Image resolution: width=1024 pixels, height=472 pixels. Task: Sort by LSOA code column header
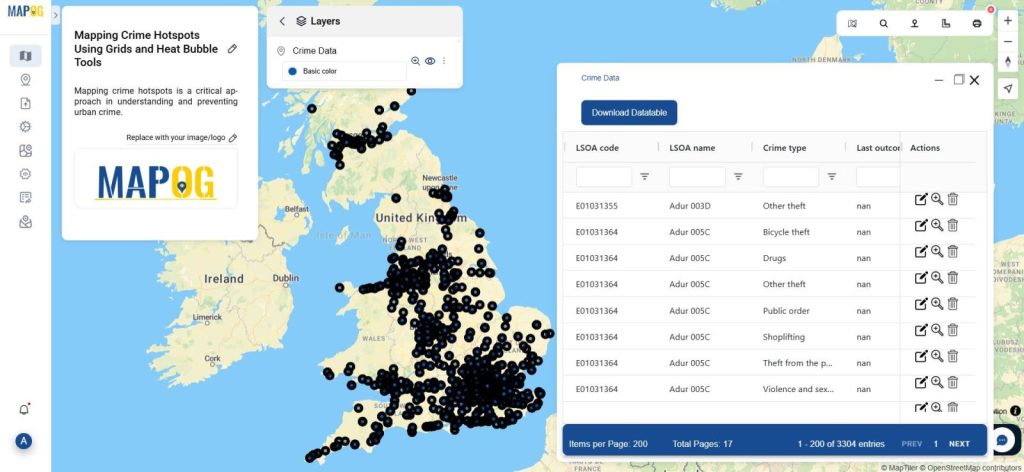[597, 148]
